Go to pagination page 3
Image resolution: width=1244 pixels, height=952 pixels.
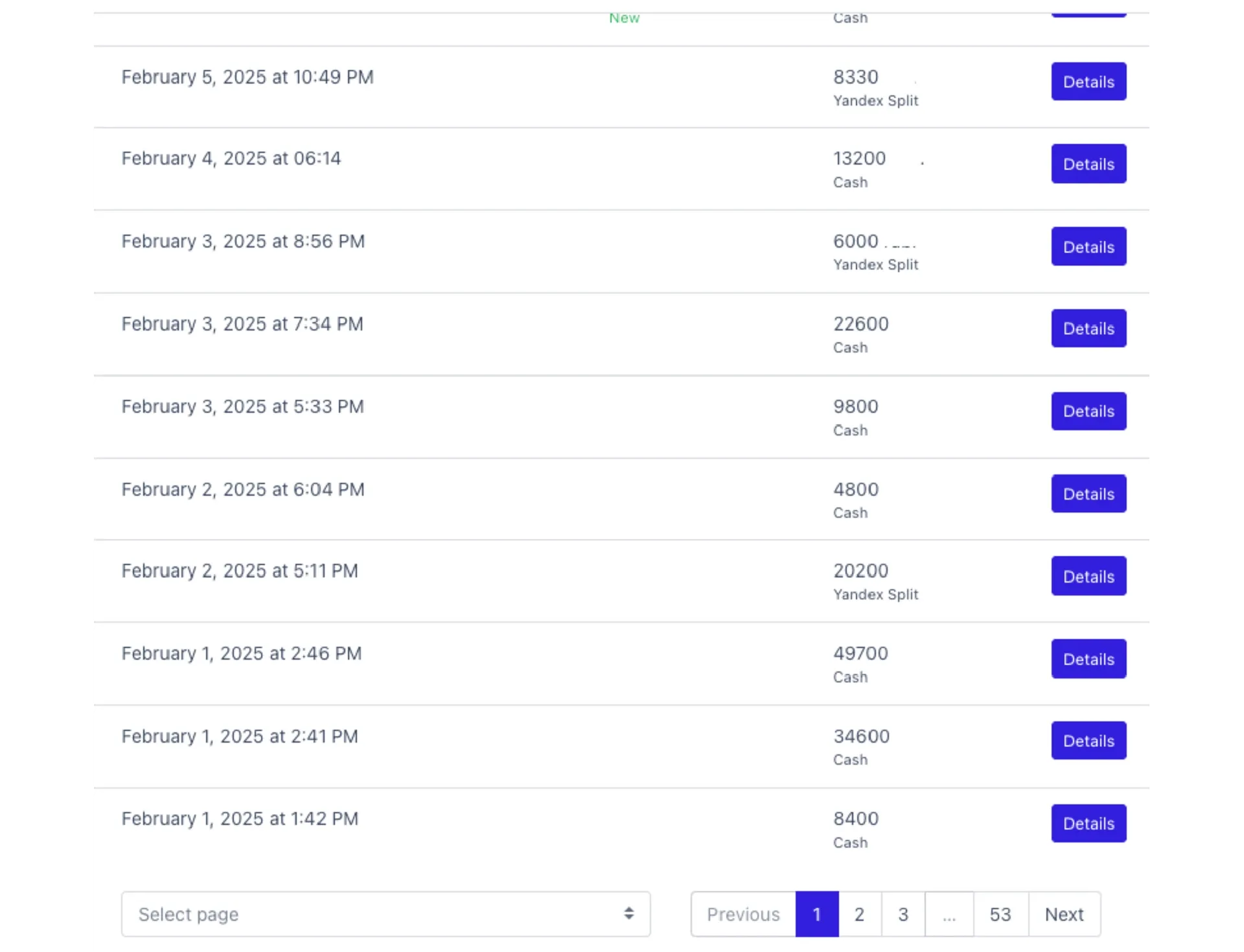coord(903,914)
